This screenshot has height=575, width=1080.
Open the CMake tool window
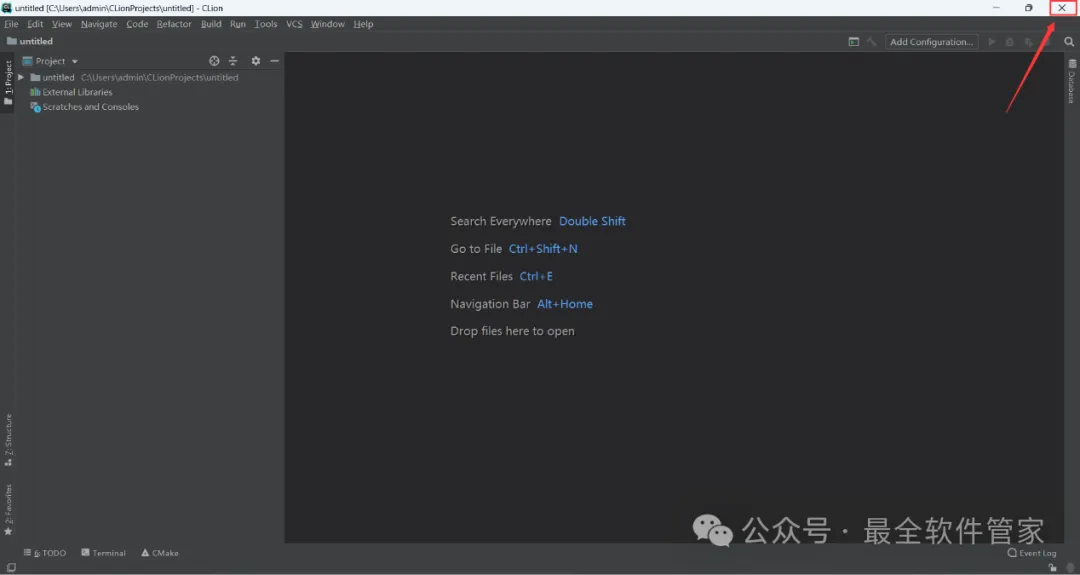[160, 553]
